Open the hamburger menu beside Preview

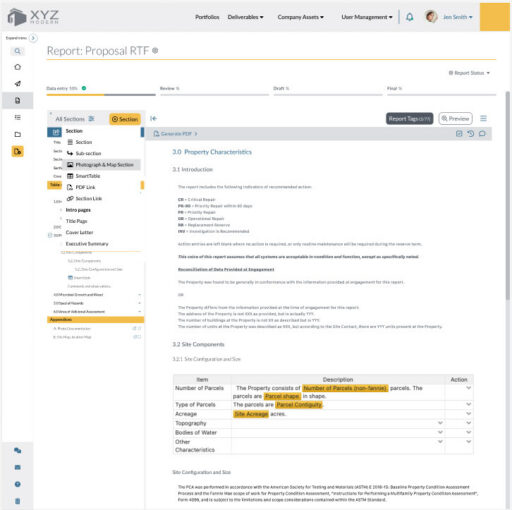pyautogui.click(x=483, y=118)
